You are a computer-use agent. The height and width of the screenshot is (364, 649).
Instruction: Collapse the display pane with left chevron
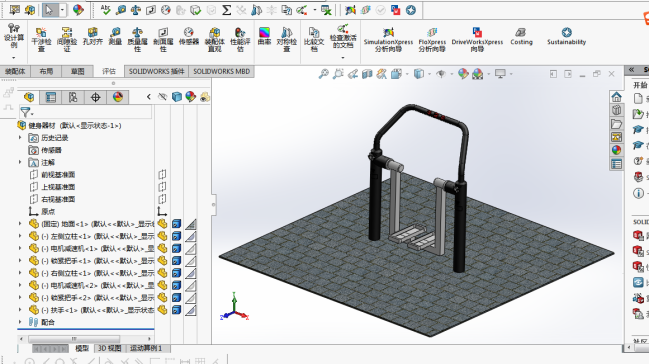[x=149, y=97]
